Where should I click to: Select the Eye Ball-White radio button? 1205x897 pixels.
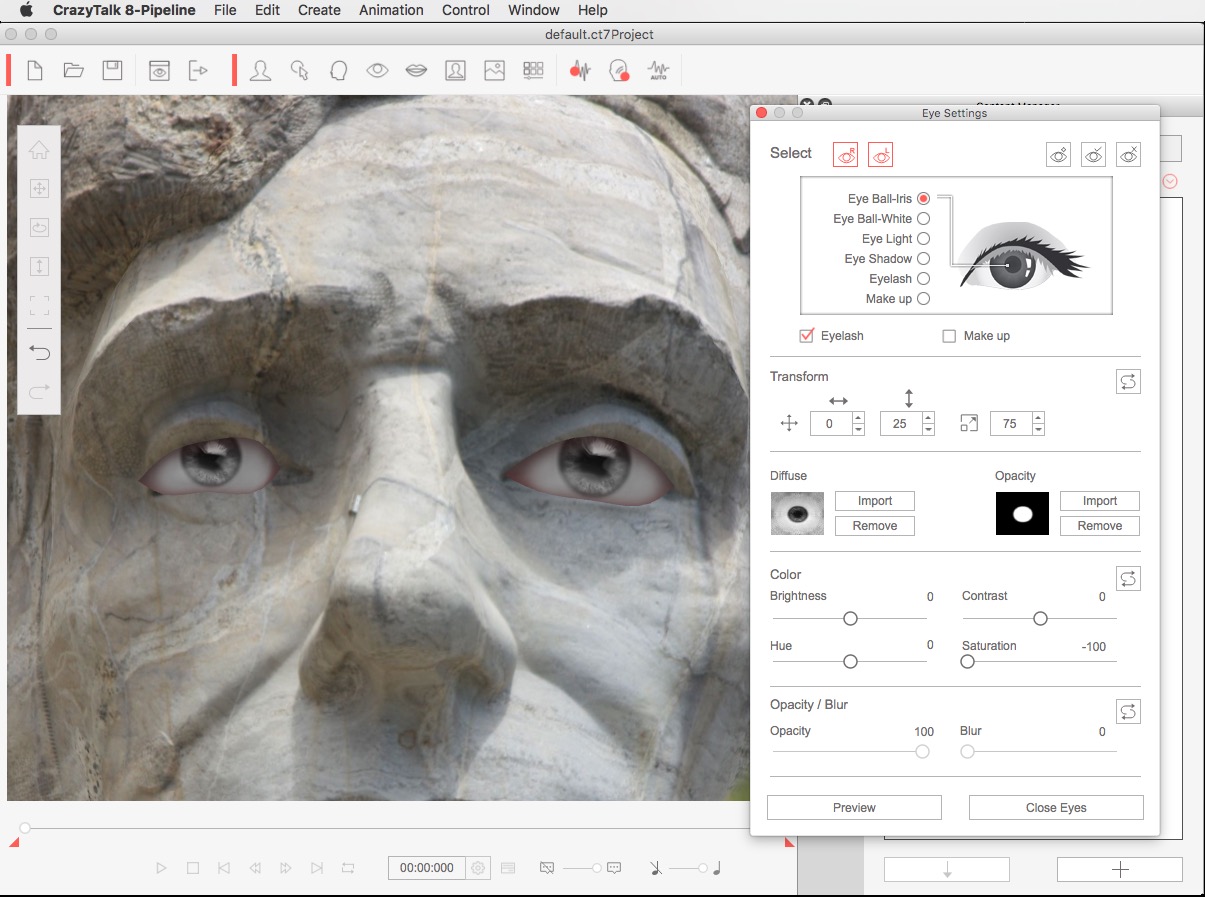tap(923, 219)
